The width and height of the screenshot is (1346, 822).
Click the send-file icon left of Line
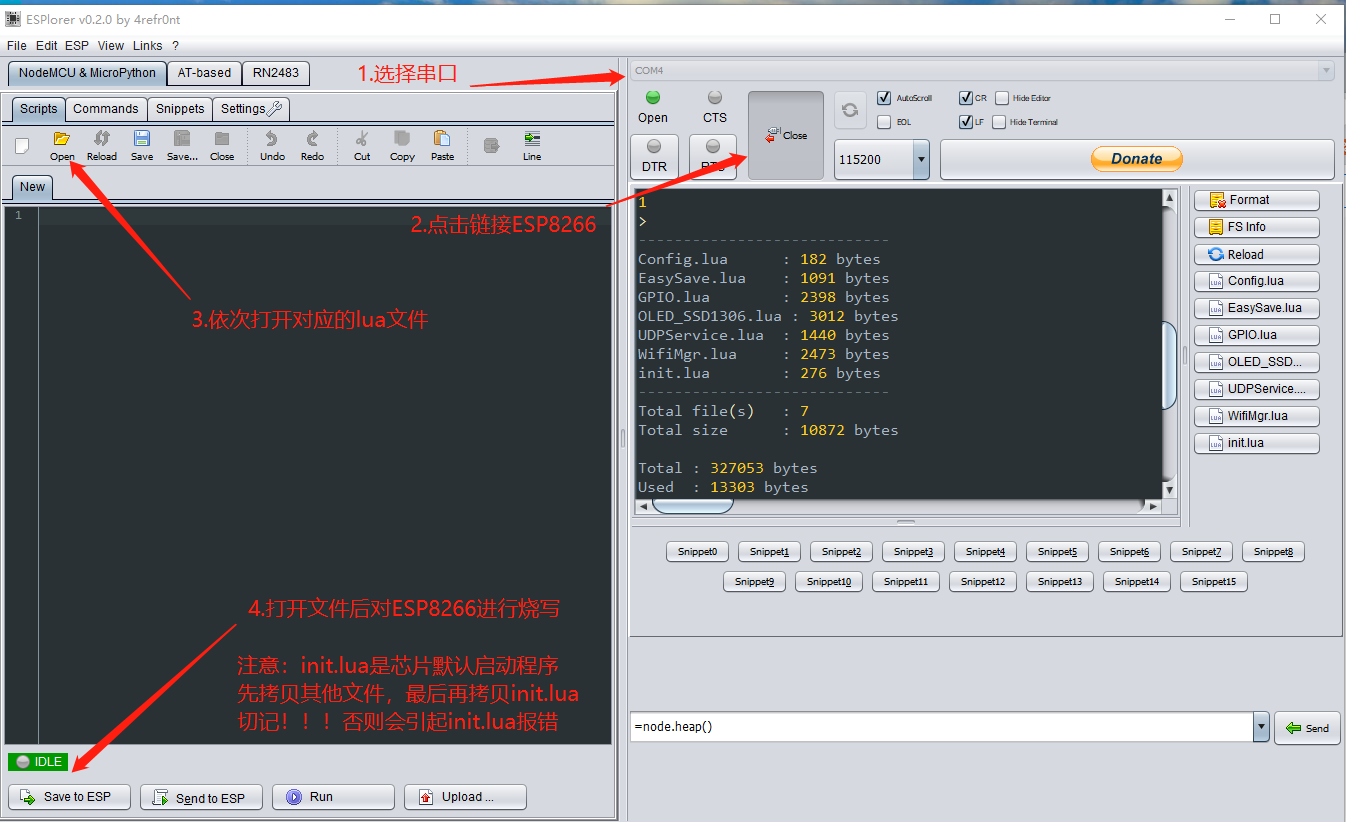(x=491, y=146)
